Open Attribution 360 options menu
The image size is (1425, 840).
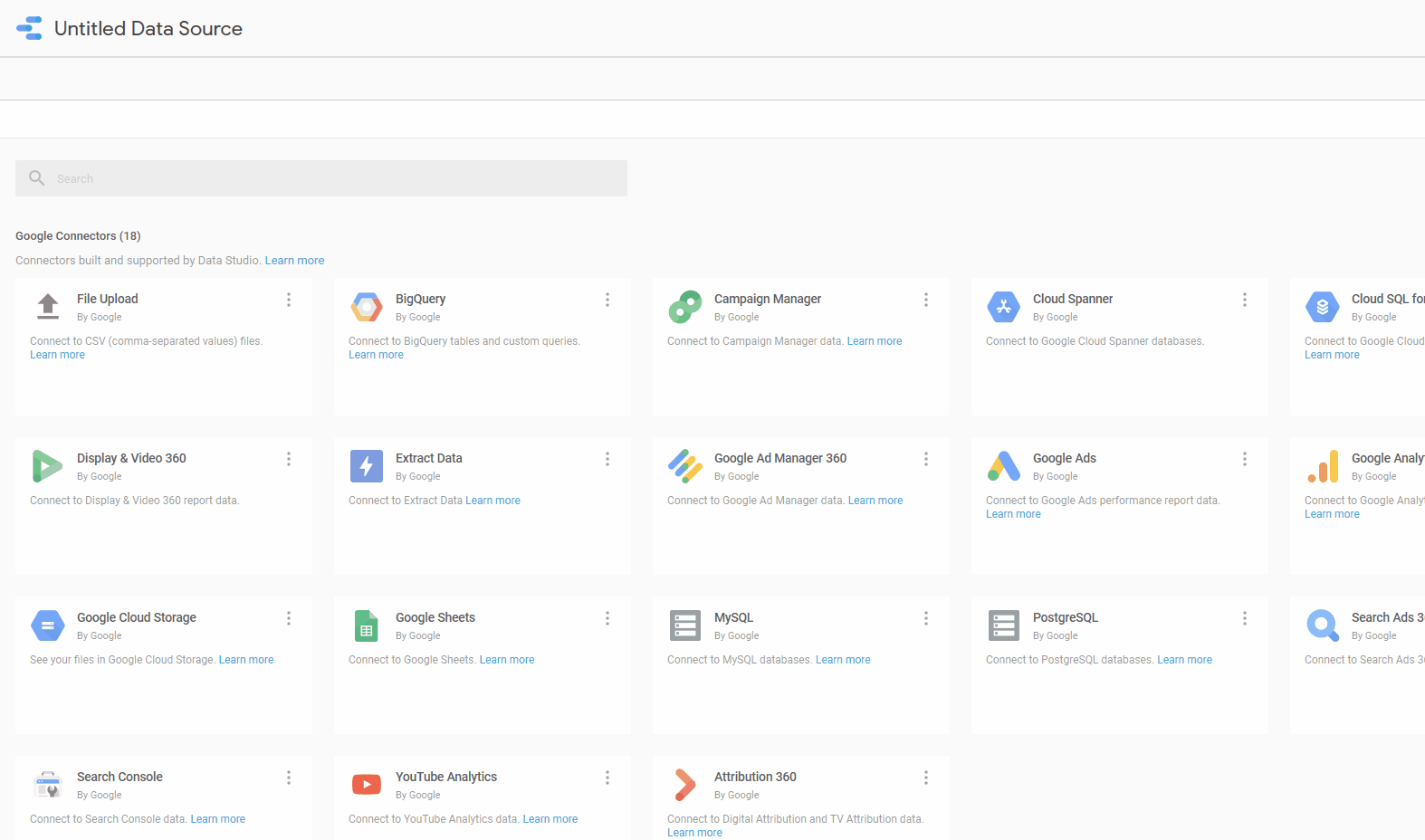click(926, 778)
